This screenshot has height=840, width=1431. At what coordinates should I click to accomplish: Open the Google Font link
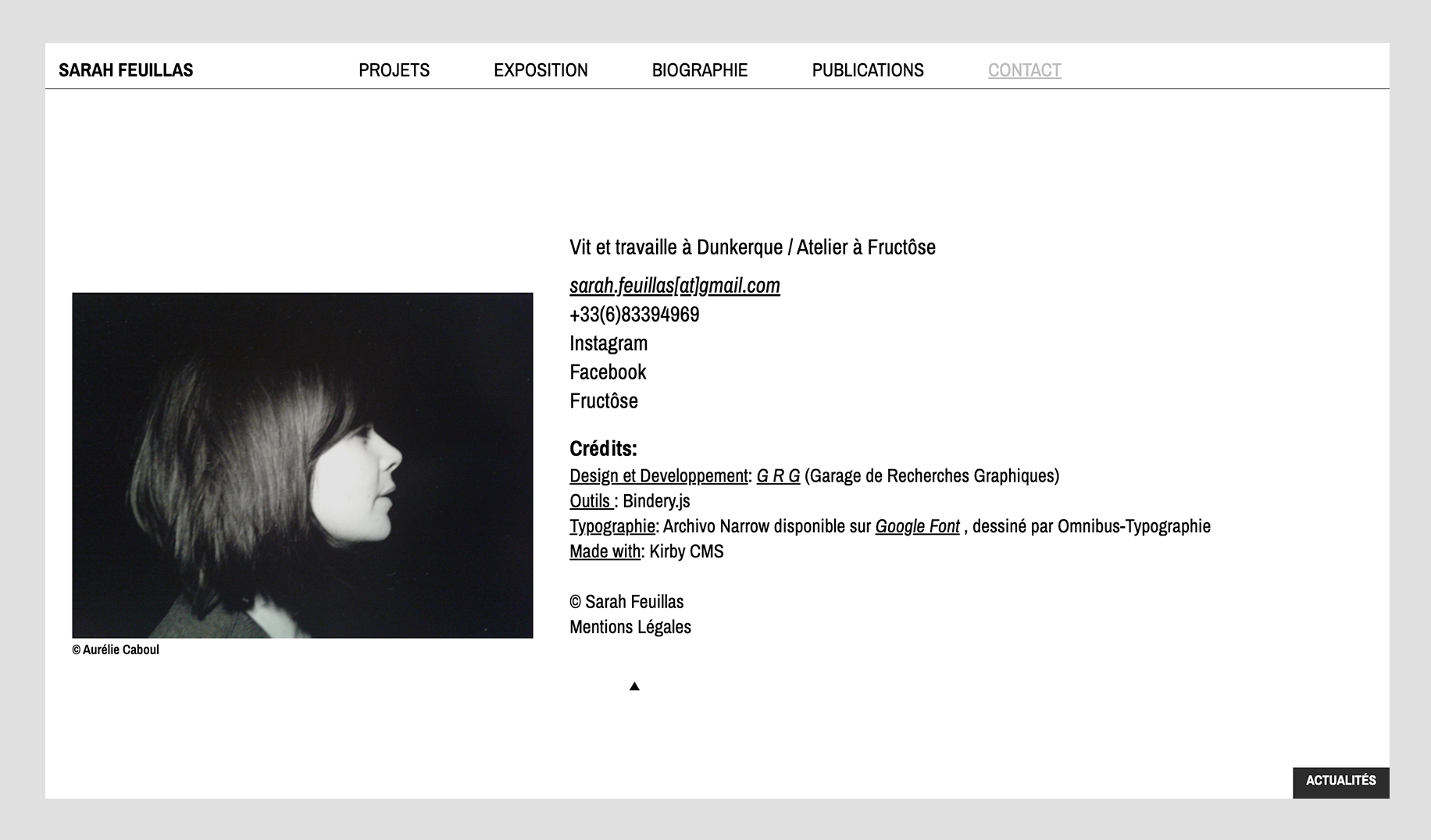(x=917, y=526)
